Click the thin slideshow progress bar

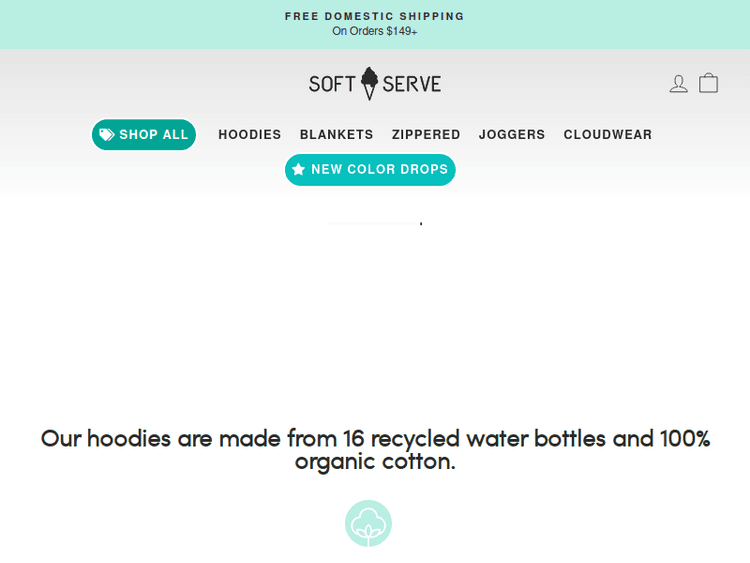point(374,223)
